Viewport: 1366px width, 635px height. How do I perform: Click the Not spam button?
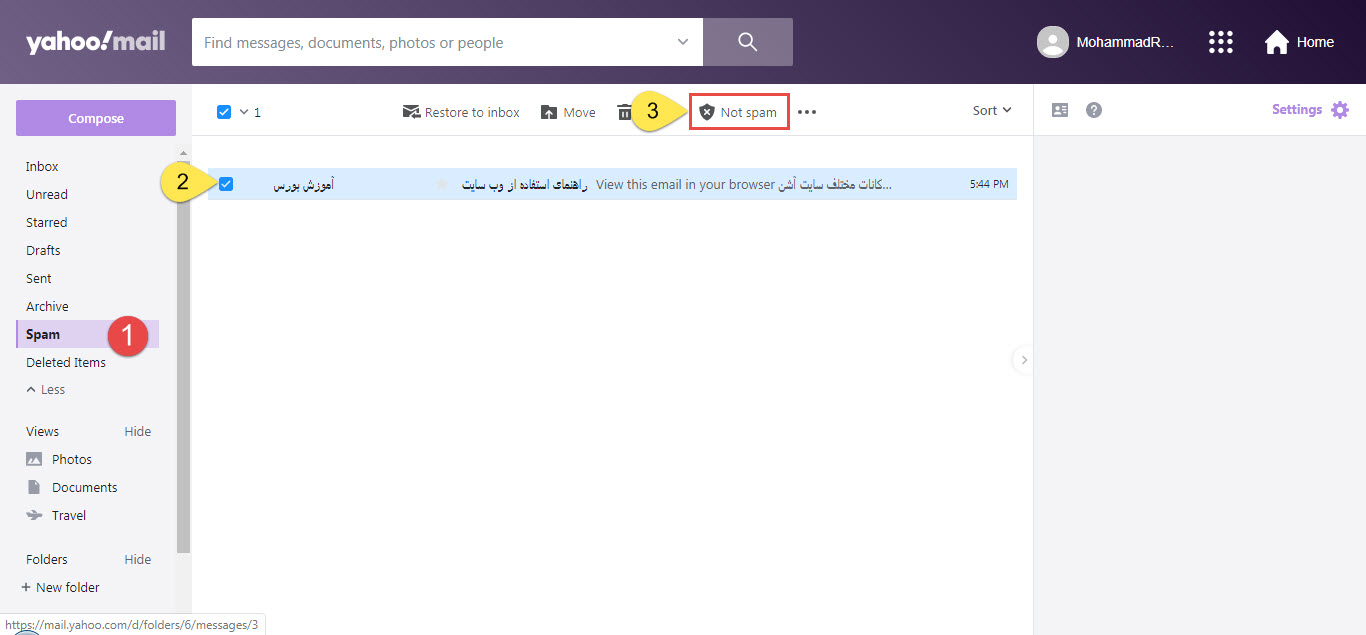[x=739, y=112]
